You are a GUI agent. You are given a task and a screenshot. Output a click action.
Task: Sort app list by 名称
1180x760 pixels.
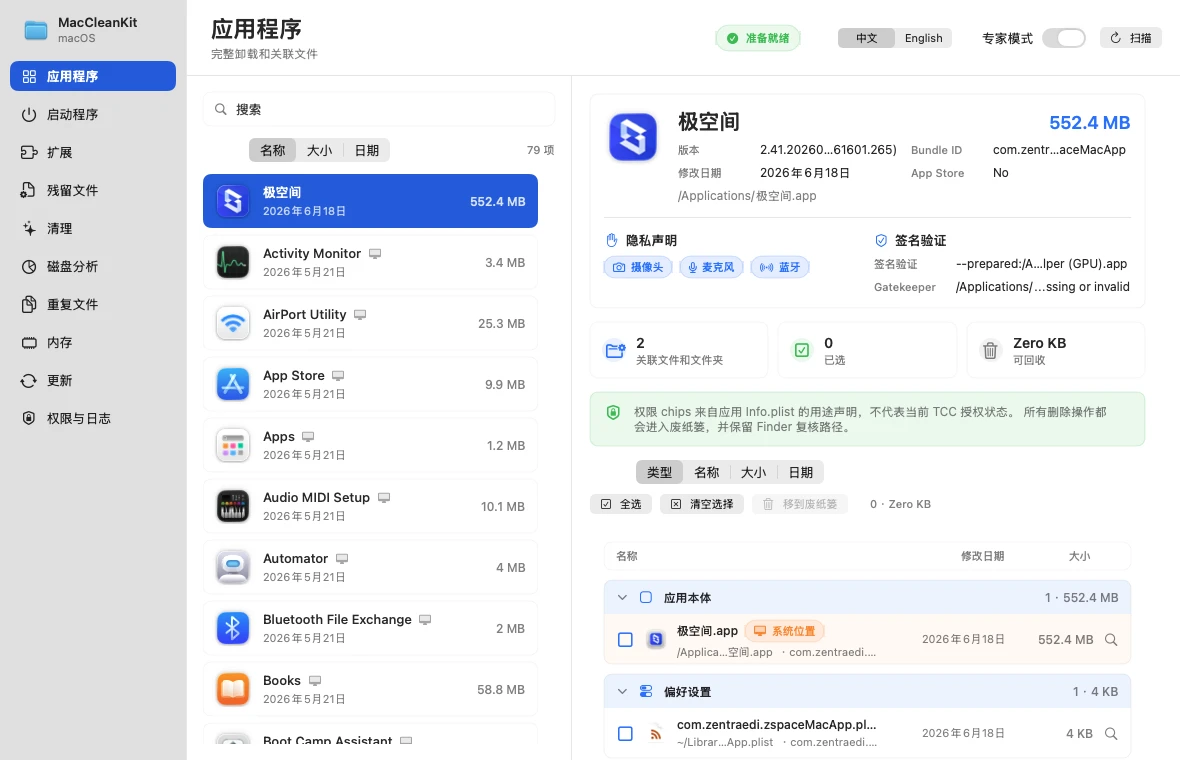(272, 150)
